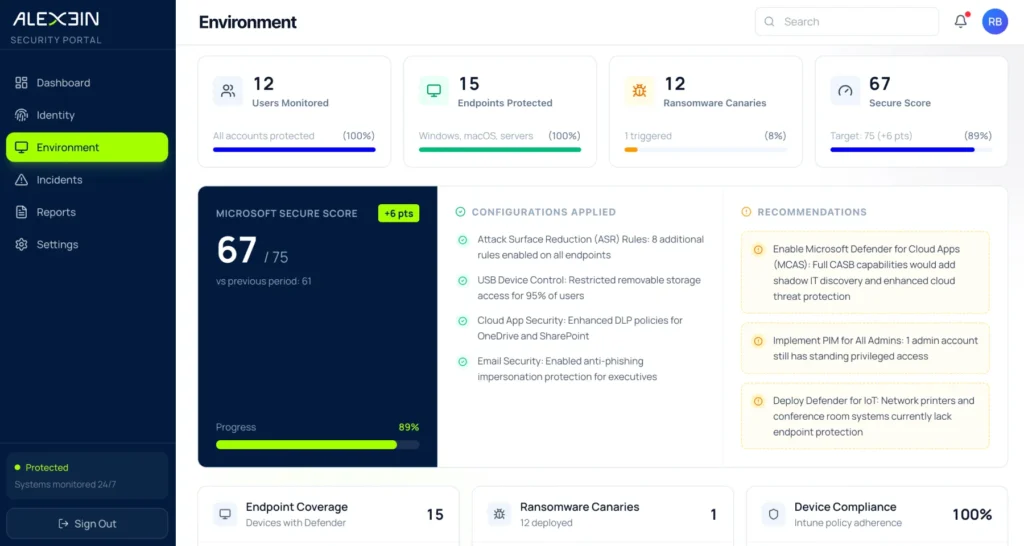This screenshot has height=546, width=1024.
Task: Open the RB user avatar menu
Action: coord(994,21)
